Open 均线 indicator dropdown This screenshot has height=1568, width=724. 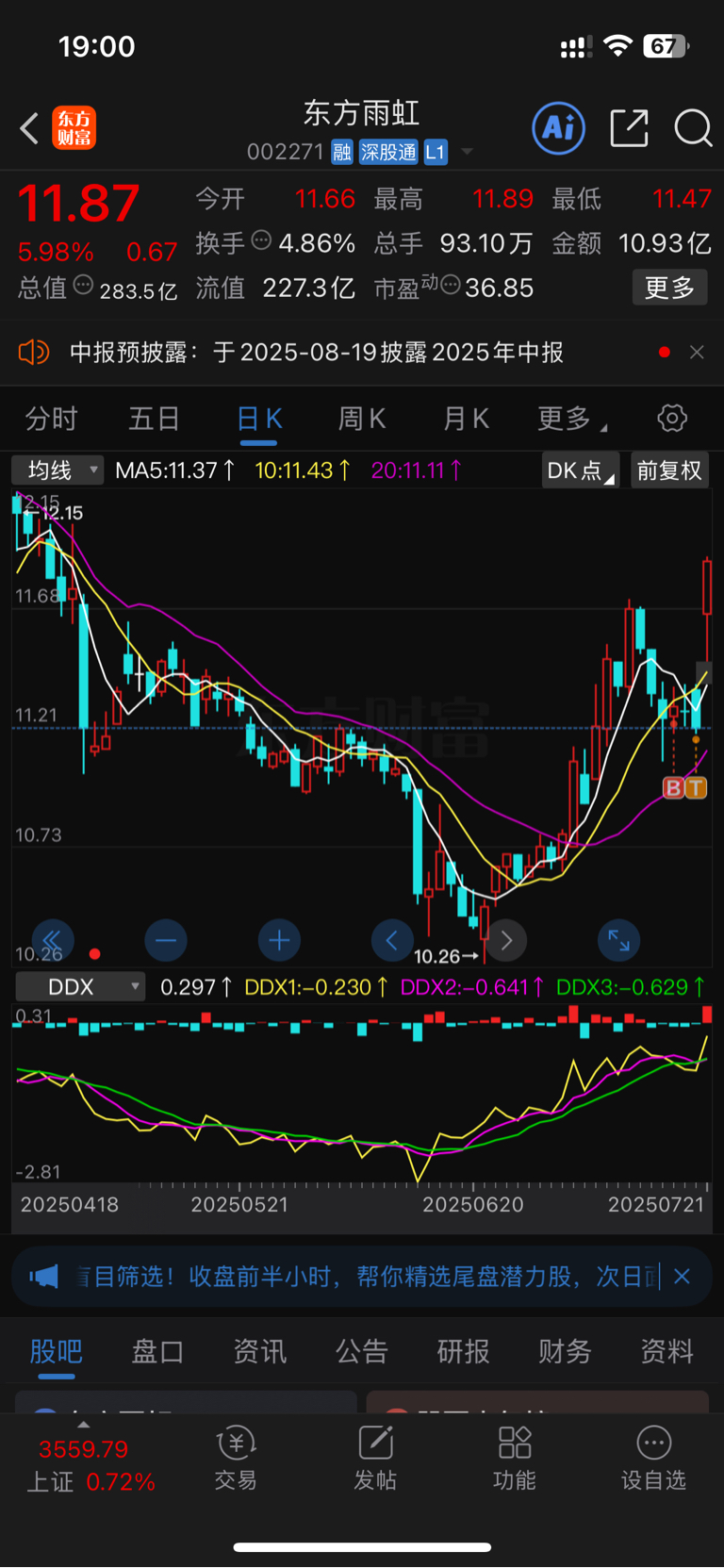pyautogui.click(x=58, y=470)
